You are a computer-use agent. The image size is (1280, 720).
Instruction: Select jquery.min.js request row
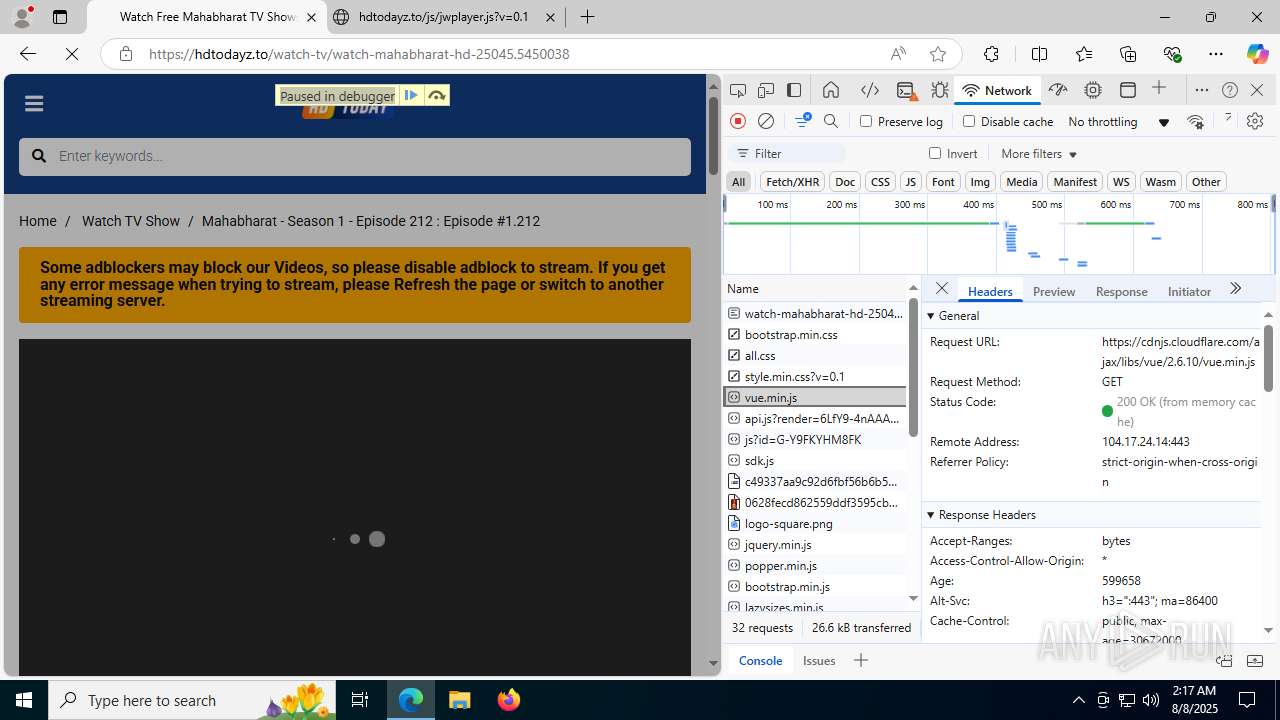point(815,544)
